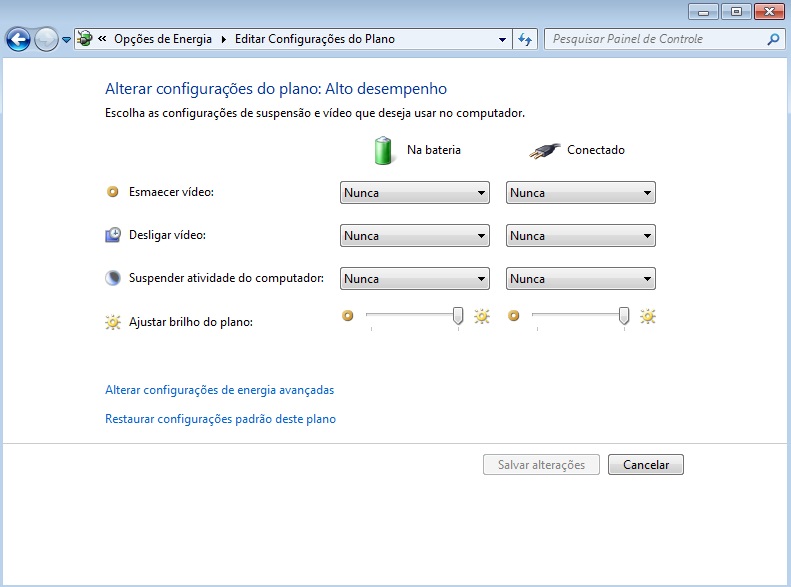
Task: Click the bright sun icon right of battery brightness slider
Action: [x=482, y=316]
